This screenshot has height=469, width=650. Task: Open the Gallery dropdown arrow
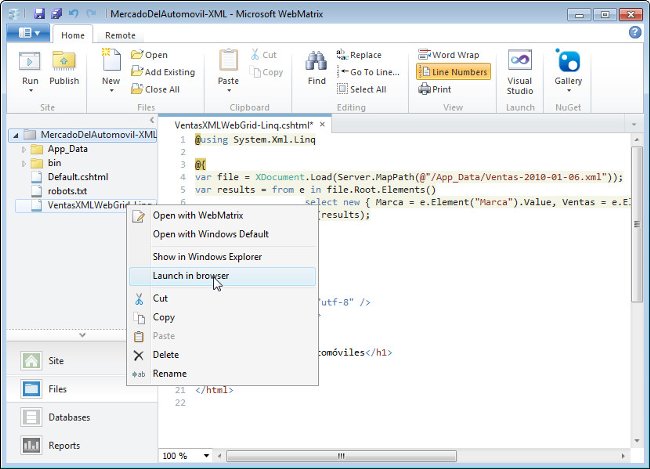tap(568, 90)
